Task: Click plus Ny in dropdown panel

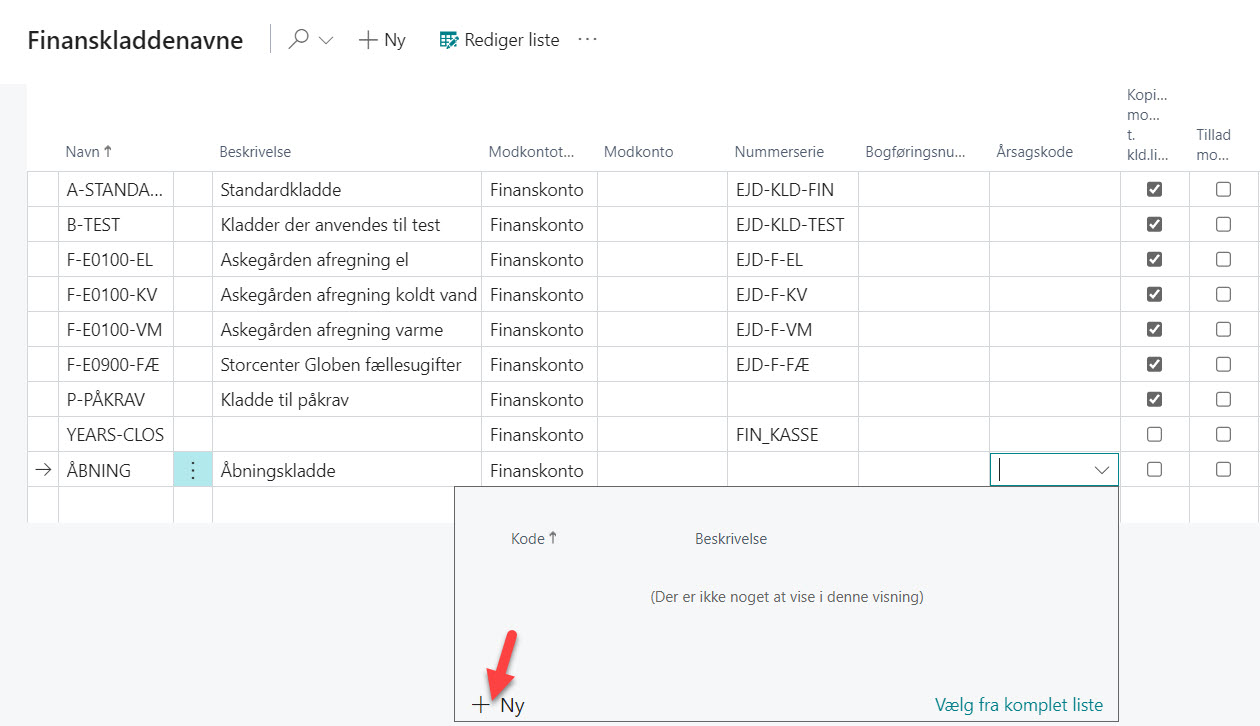Action: 499,705
